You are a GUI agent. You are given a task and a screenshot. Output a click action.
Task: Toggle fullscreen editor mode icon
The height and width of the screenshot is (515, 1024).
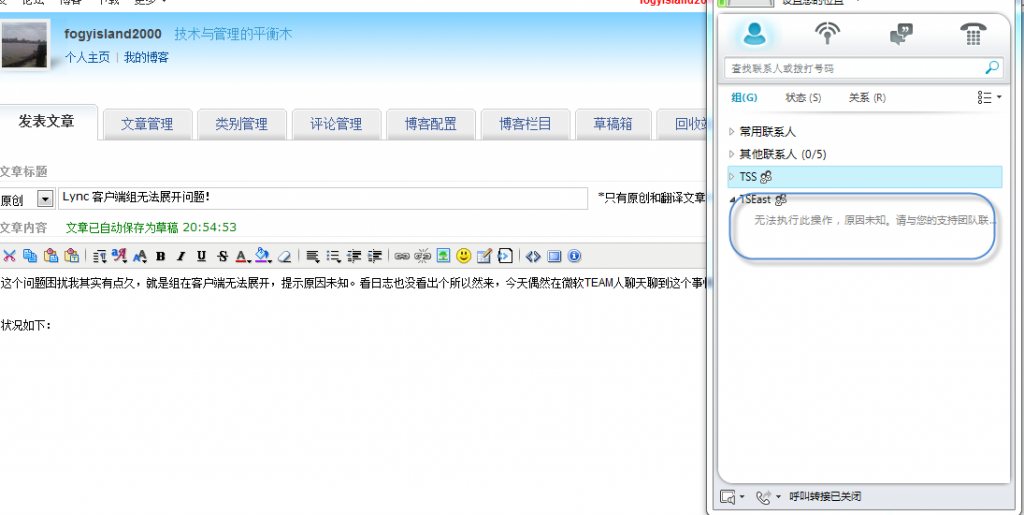coord(554,256)
